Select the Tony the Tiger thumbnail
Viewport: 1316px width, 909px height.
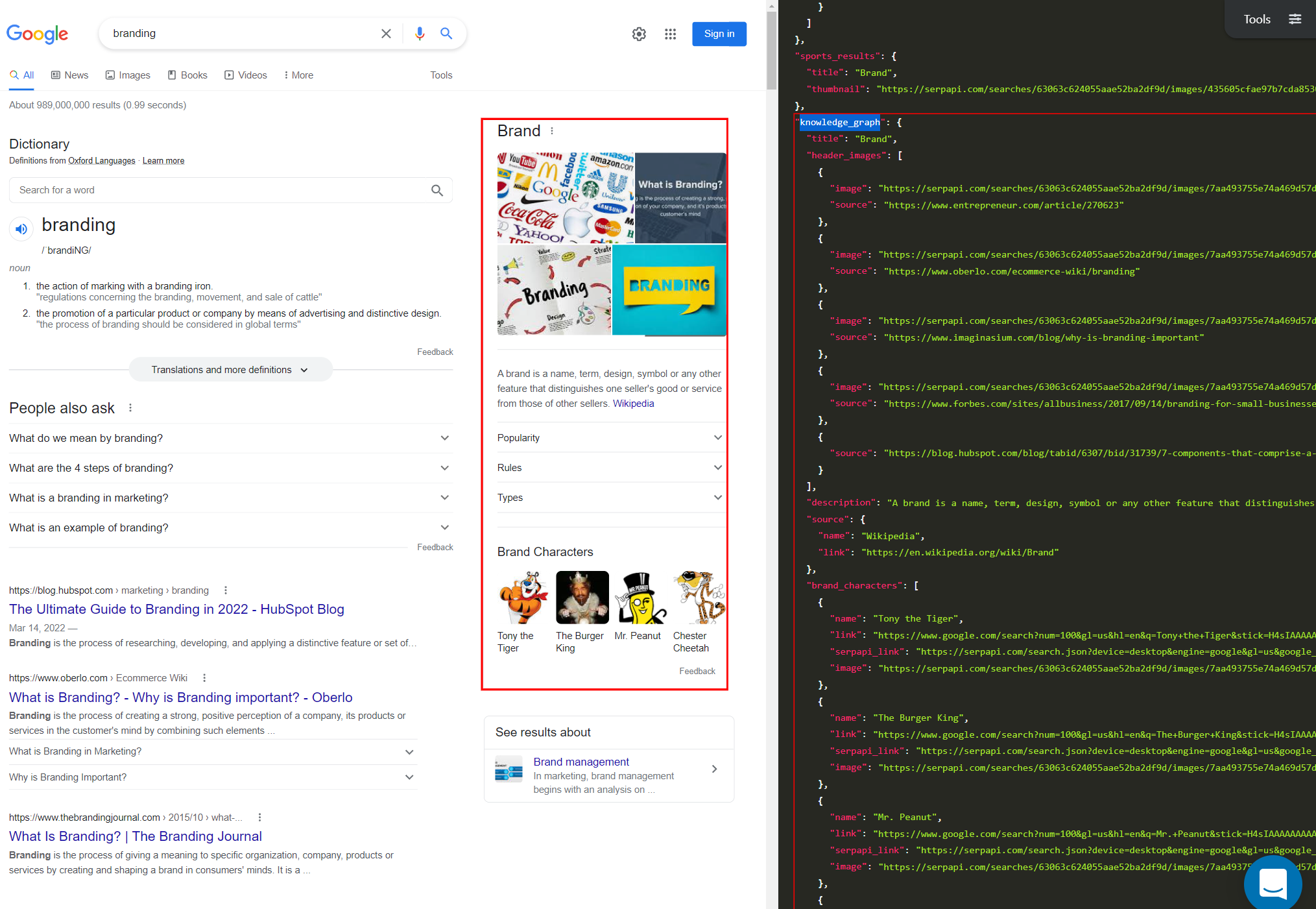pyautogui.click(x=522, y=597)
